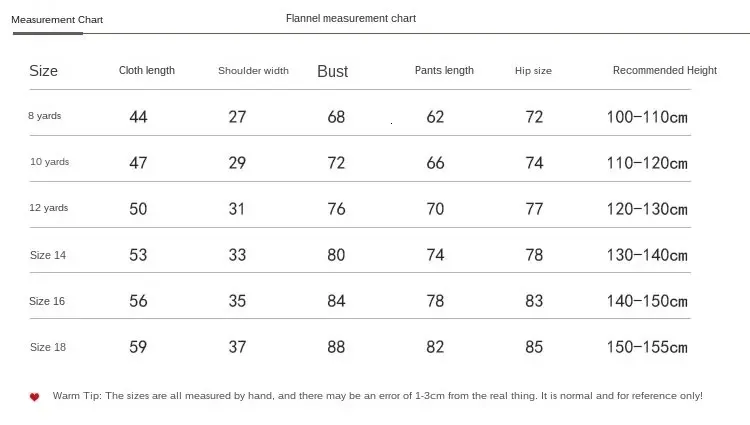This screenshot has height=425, width=750.
Task: Click the Pants length column header
Action: [444, 70]
